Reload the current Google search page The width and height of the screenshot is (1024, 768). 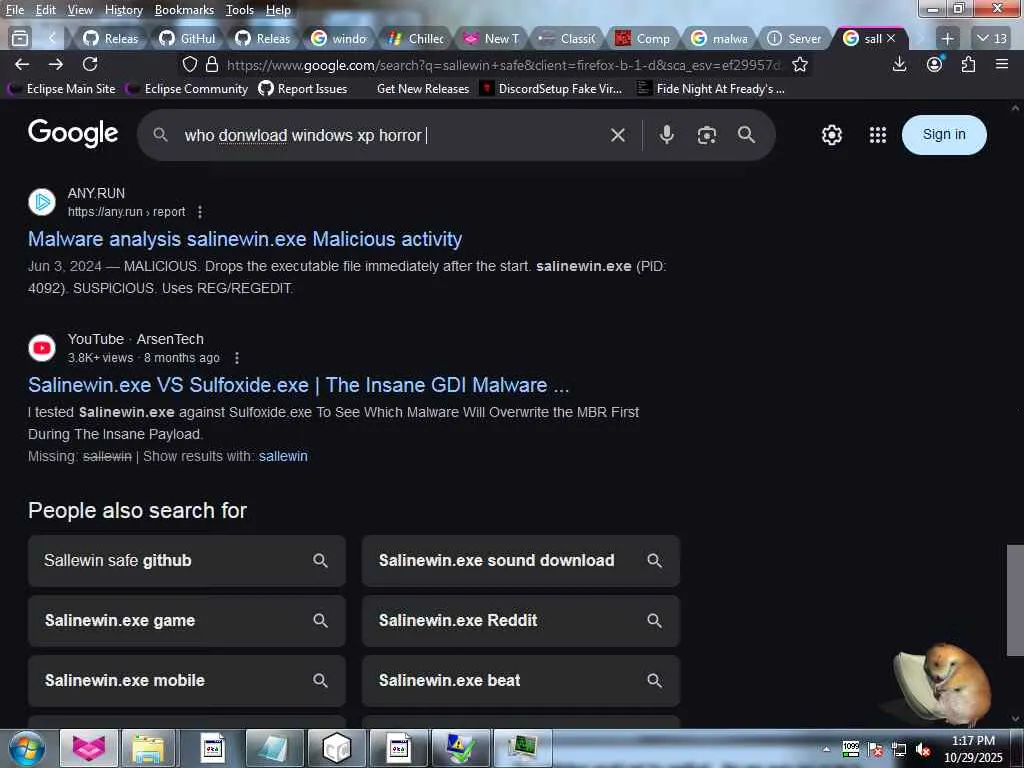point(90,64)
